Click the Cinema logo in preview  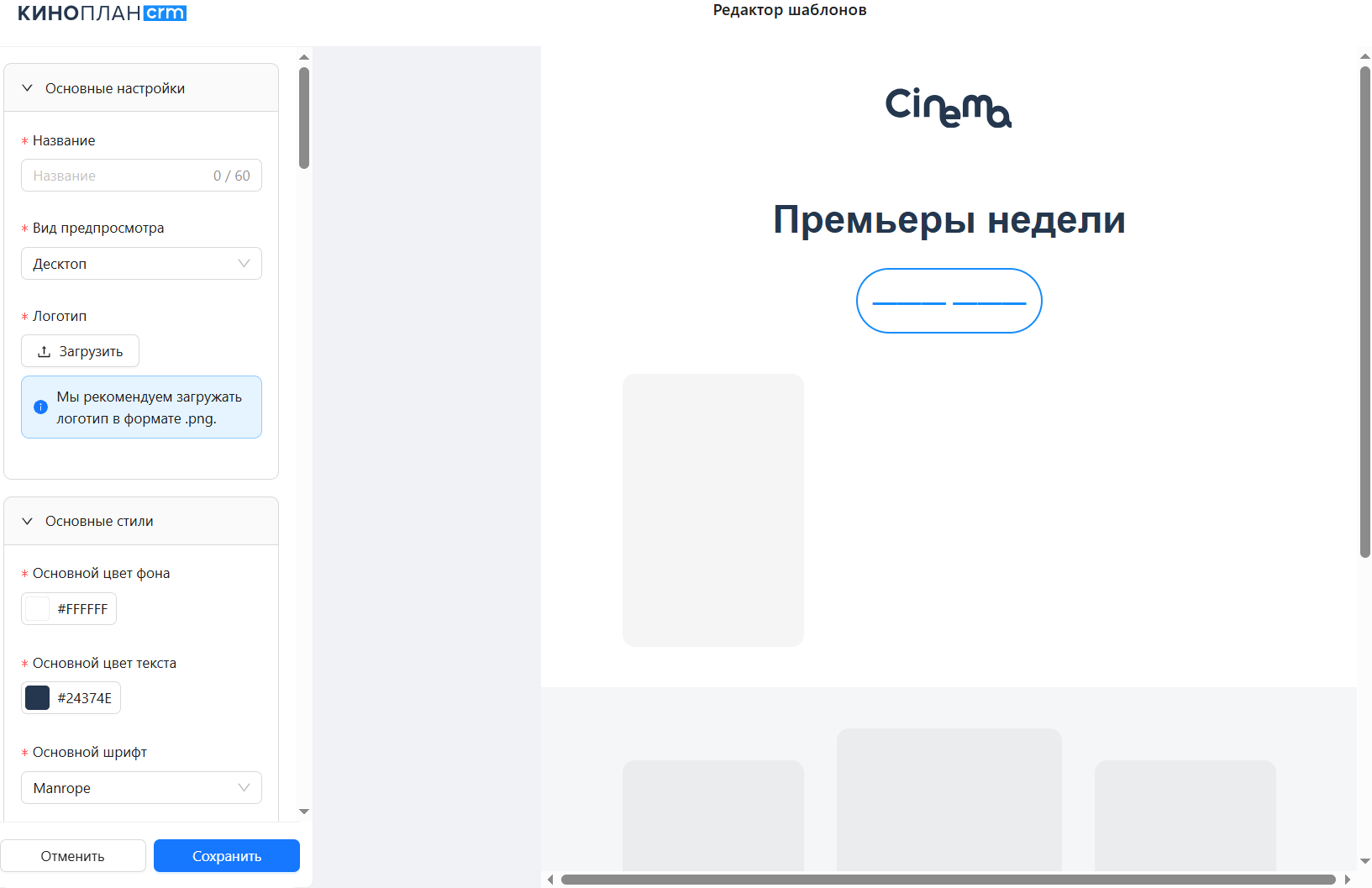(x=949, y=108)
